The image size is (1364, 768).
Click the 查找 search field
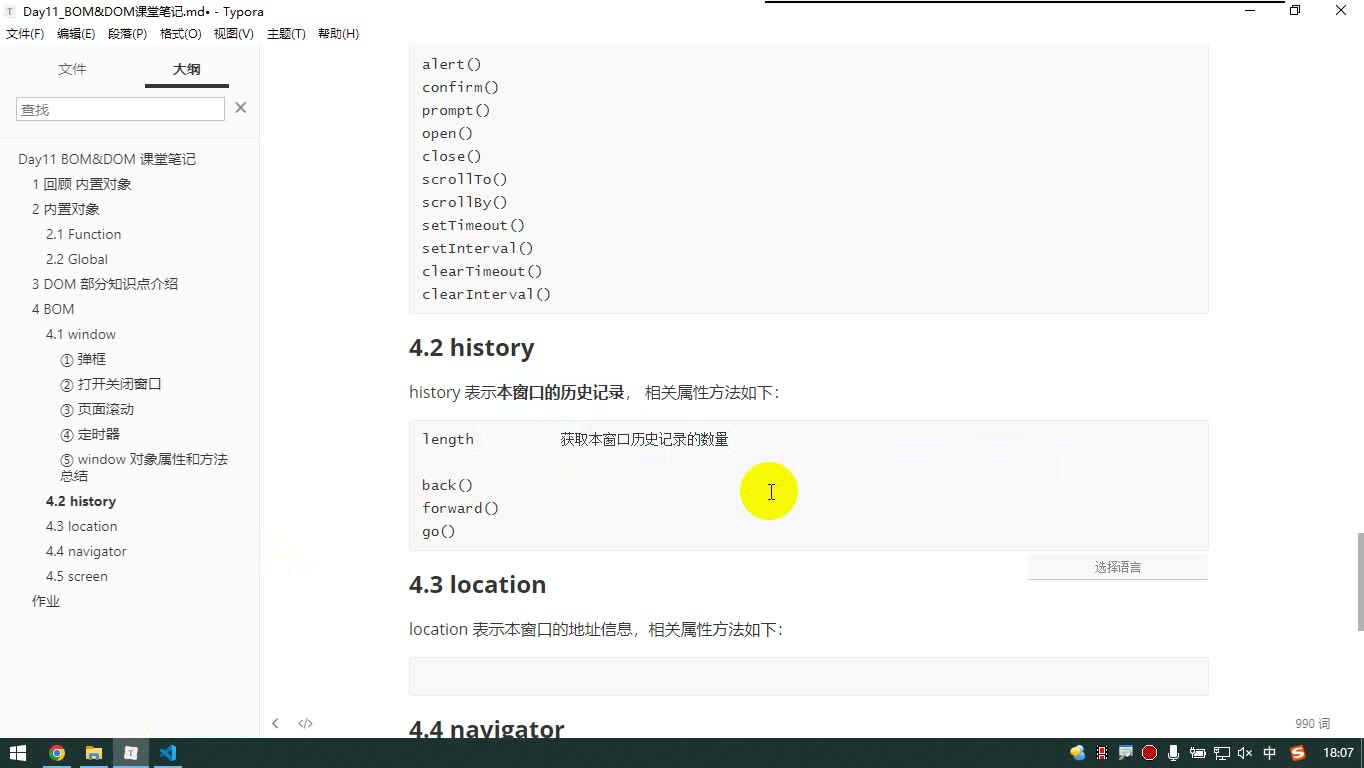pyautogui.click(x=120, y=109)
